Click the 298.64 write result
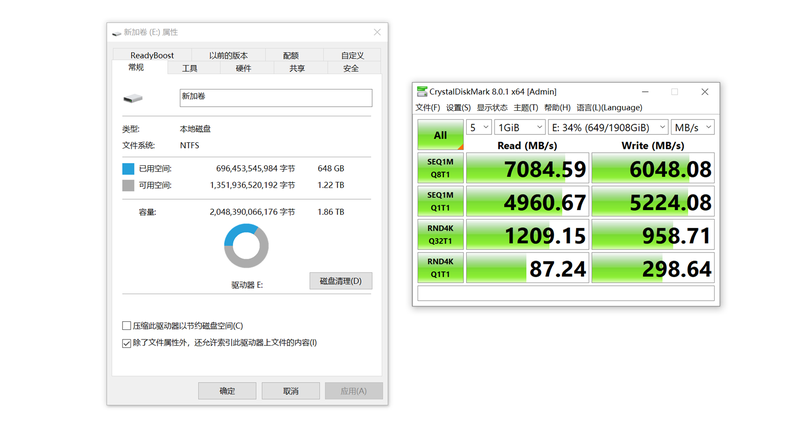800x429 pixels. (653, 268)
